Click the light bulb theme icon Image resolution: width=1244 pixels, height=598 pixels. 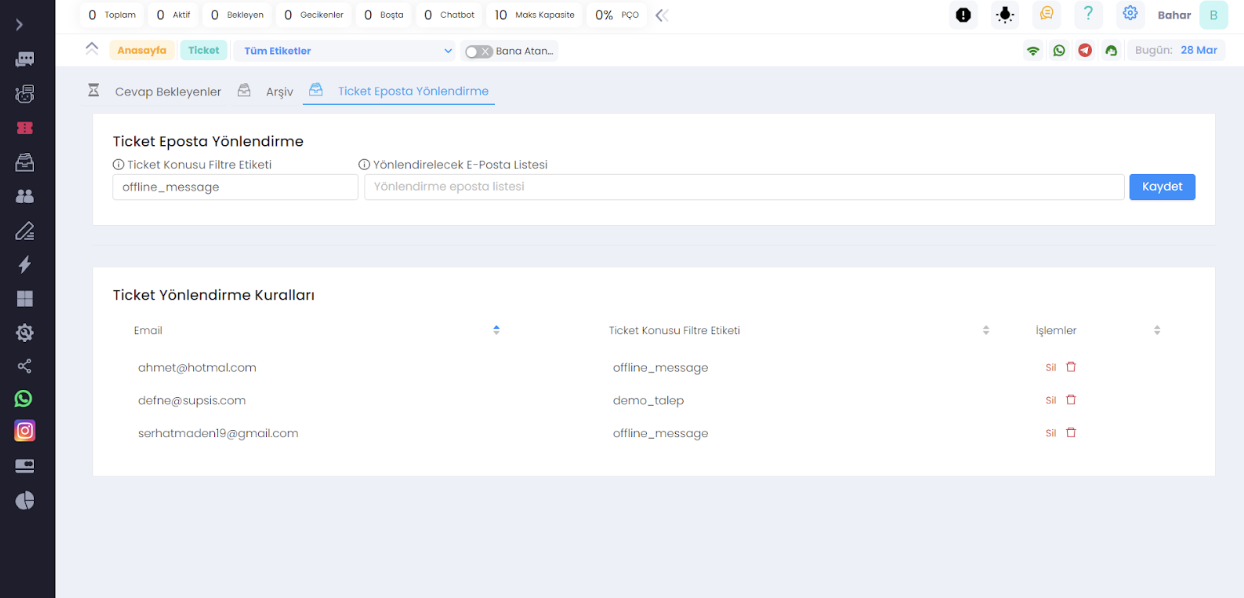[1004, 15]
